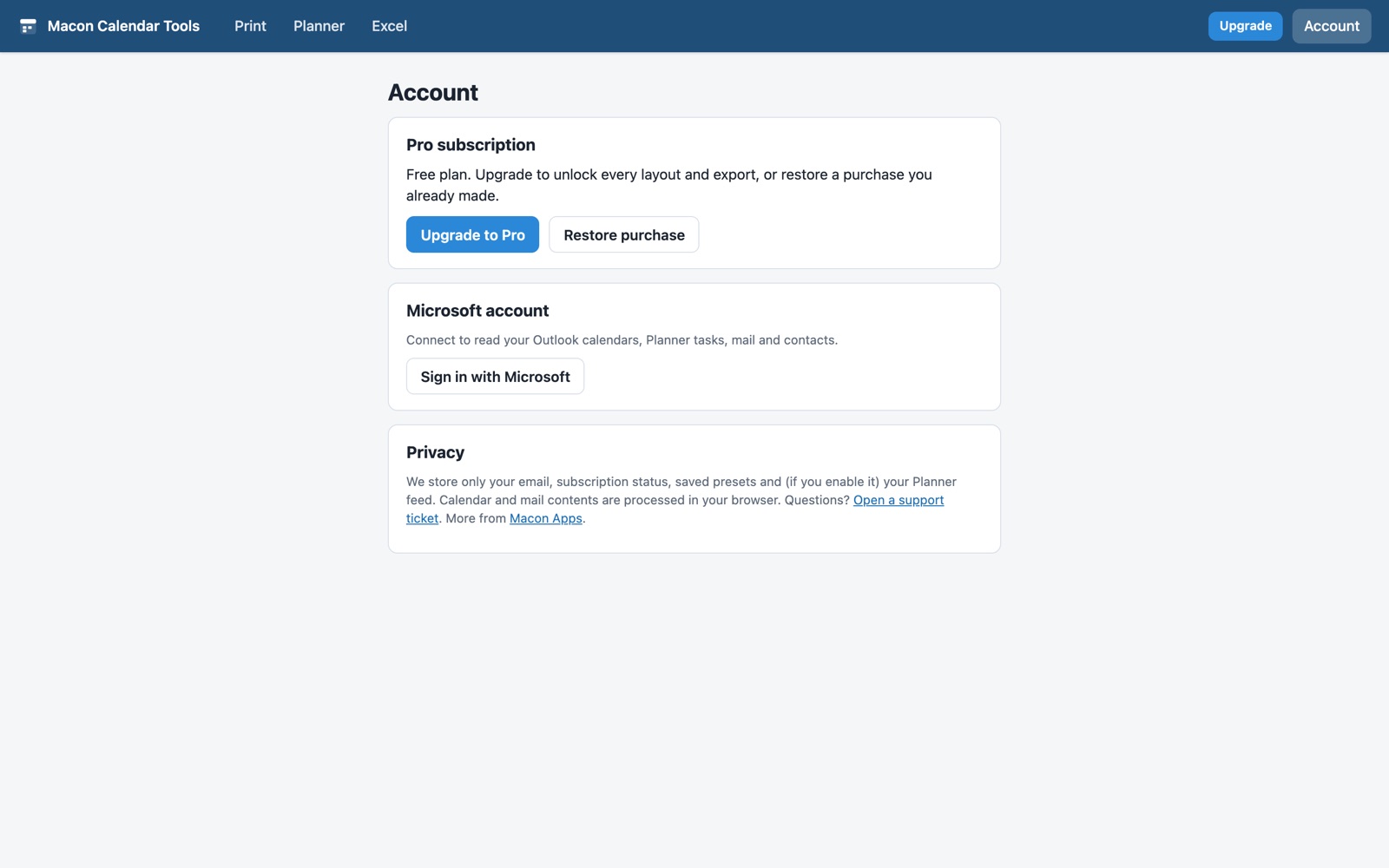
Task: Open the Account button in the header
Action: (x=1331, y=26)
